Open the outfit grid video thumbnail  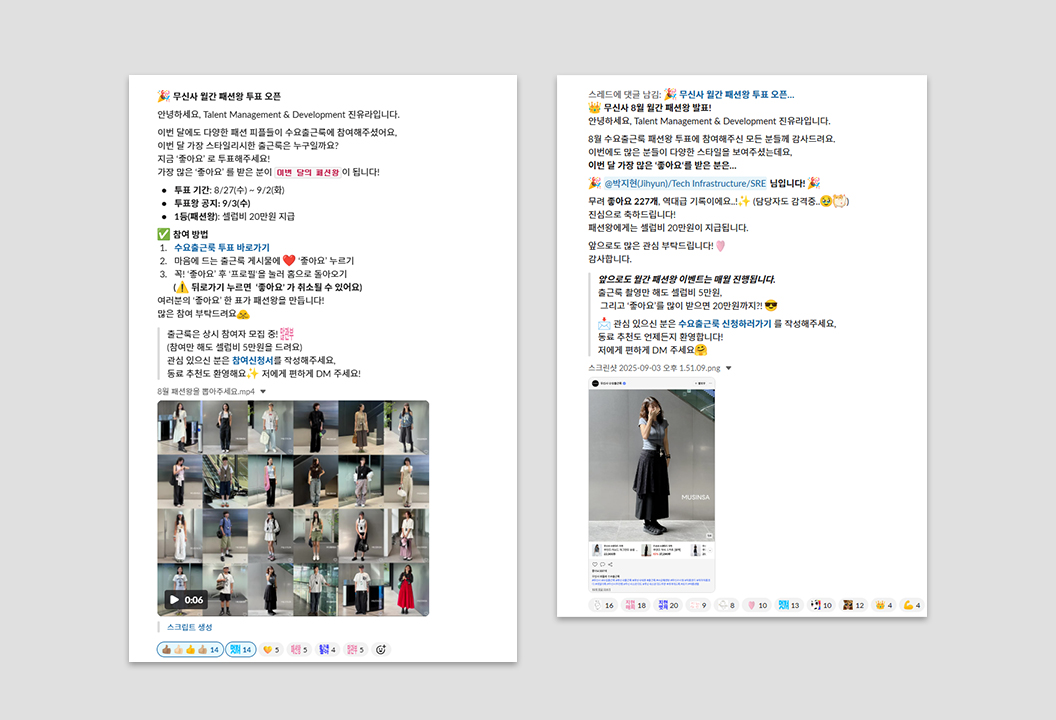click(x=293, y=509)
